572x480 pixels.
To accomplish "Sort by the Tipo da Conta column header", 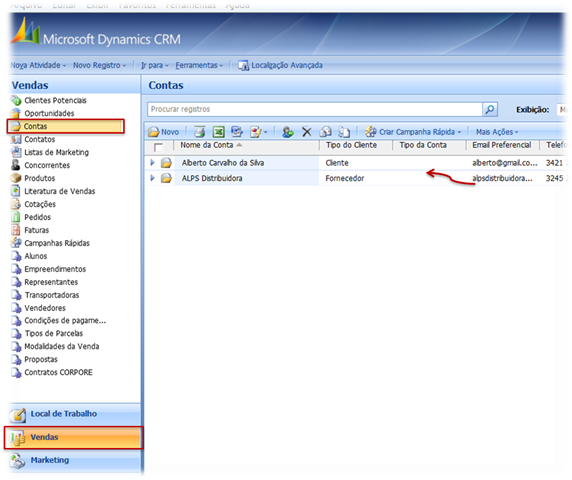I will coord(423,145).
